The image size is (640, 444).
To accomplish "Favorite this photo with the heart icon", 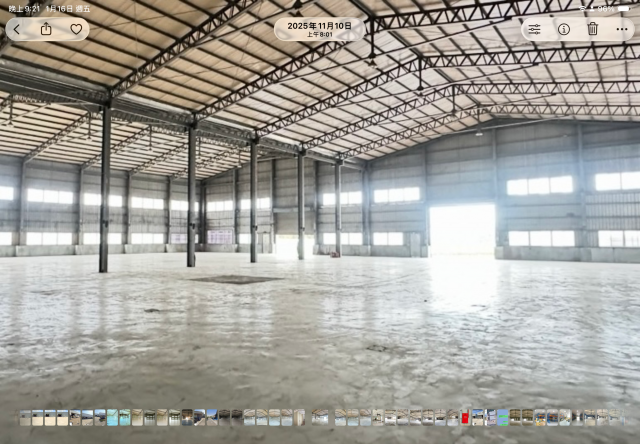I will pyautogui.click(x=76, y=29).
